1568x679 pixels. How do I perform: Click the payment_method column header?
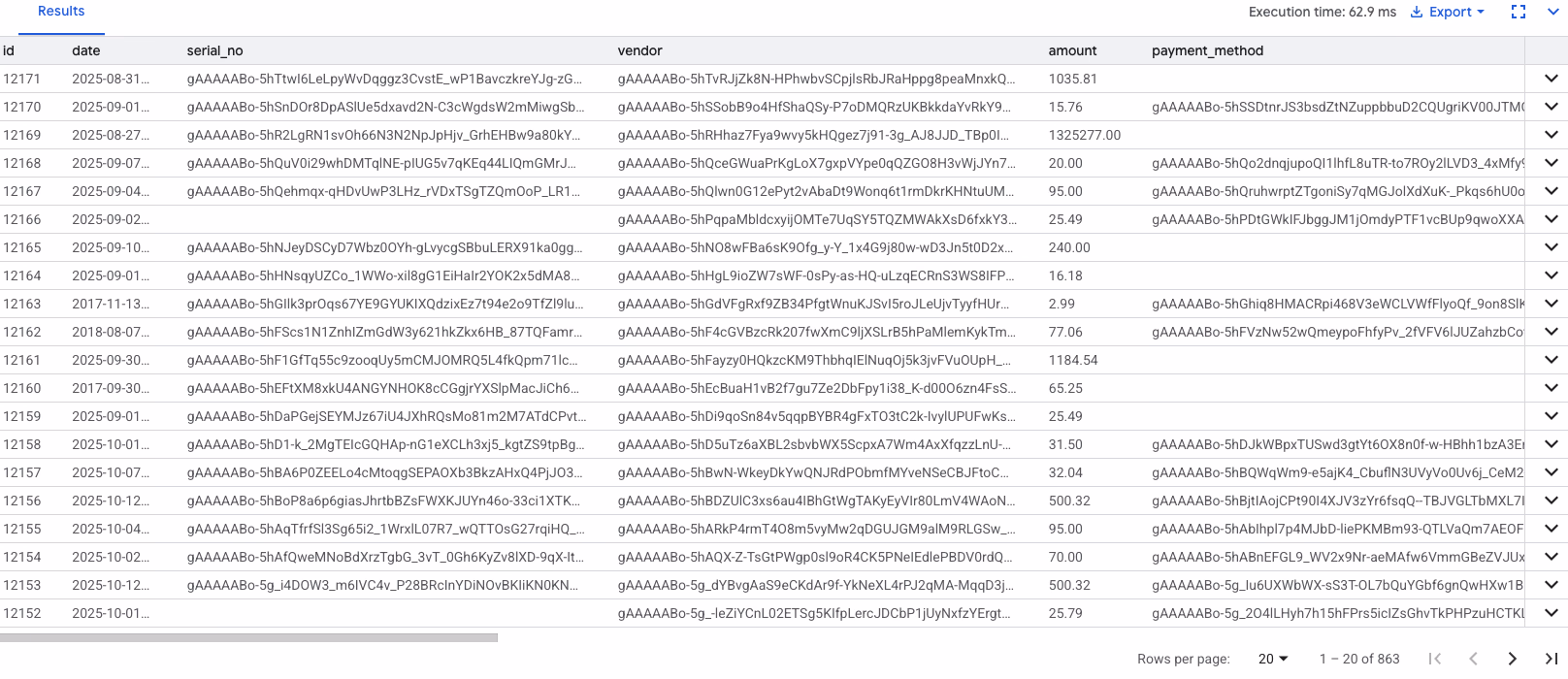pos(1207,50)
